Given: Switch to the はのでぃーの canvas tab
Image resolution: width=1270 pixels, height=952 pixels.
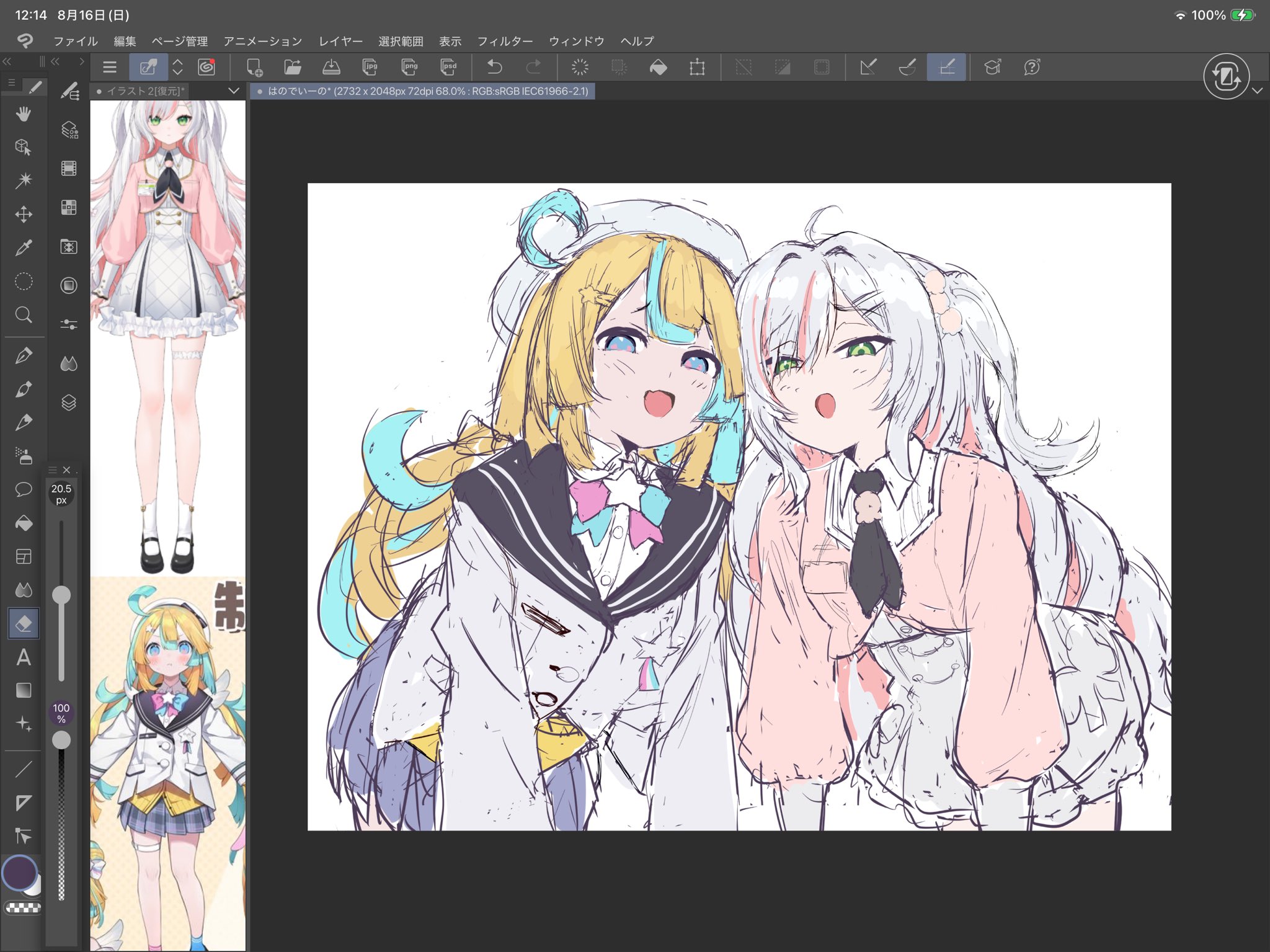Looking at the screenshot, I should [423, 91].
